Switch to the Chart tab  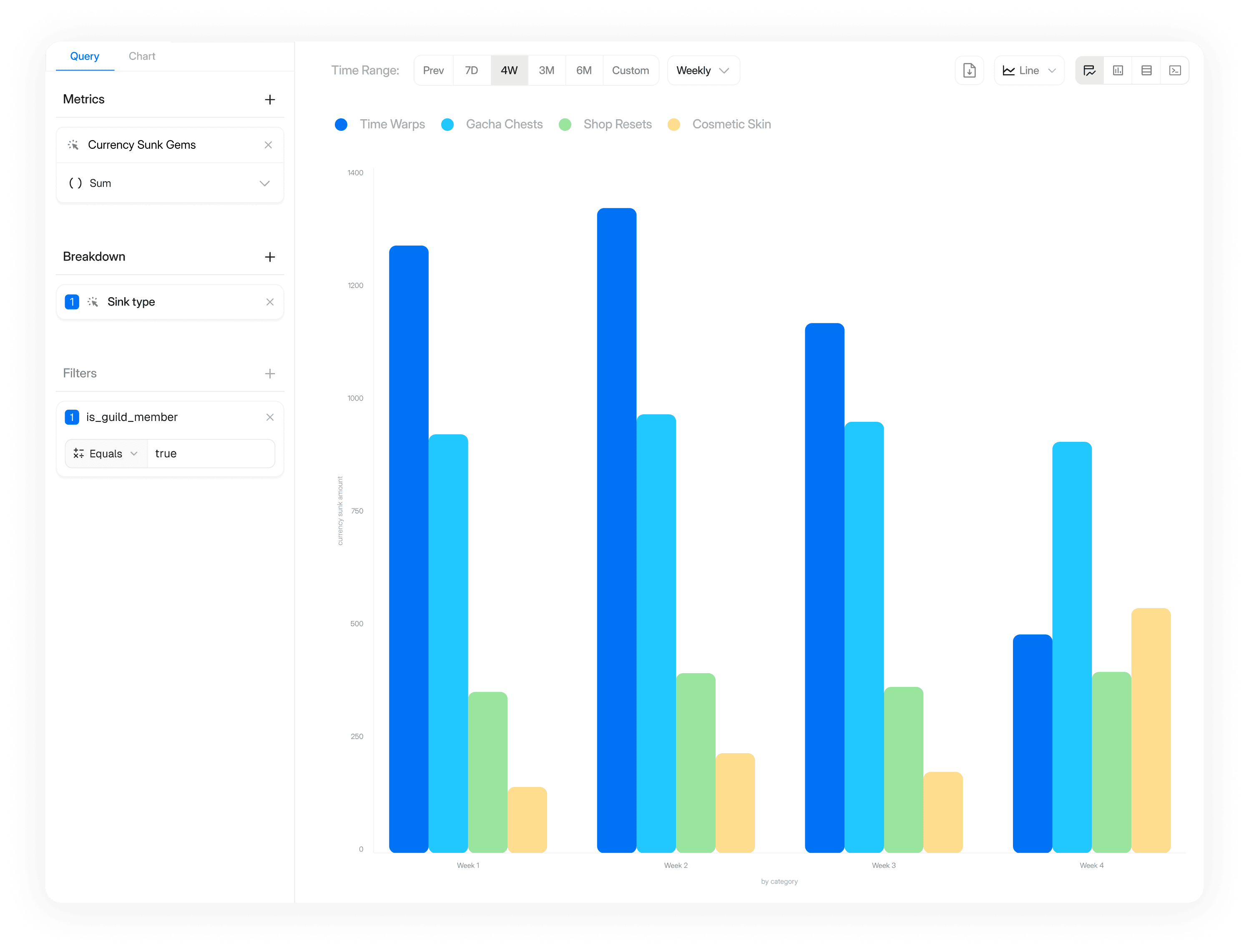point(142,56)
